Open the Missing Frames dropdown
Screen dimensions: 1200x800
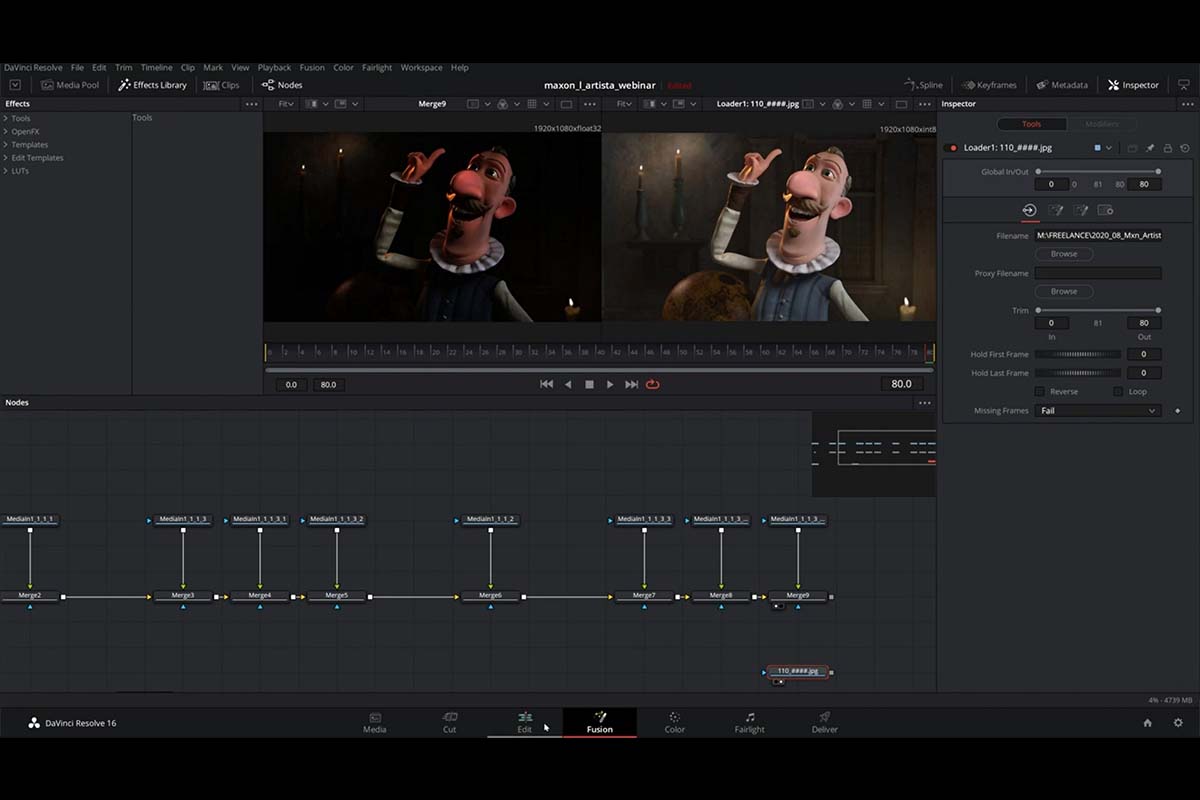(1097, 410)
